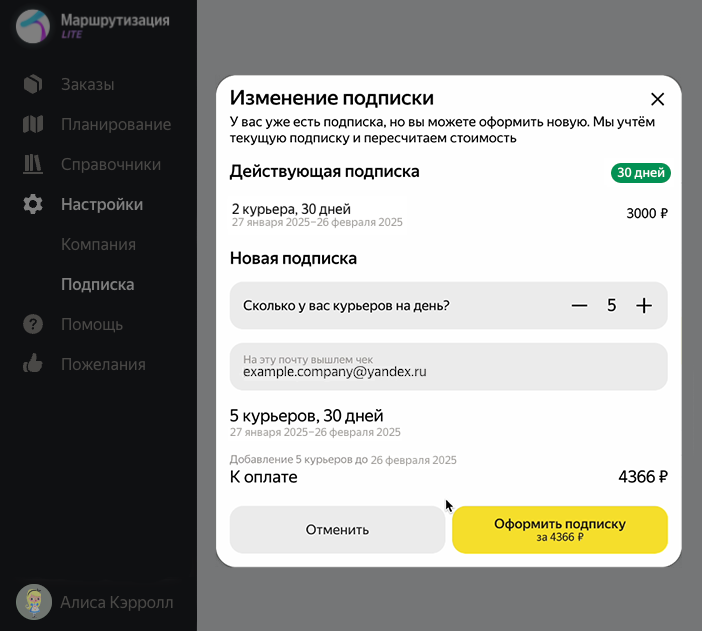Image resolution: width=702 pixels, height=631 pixels.
Task: Click the Маршрутизация Lite logo icon
Action: (34, 26)
